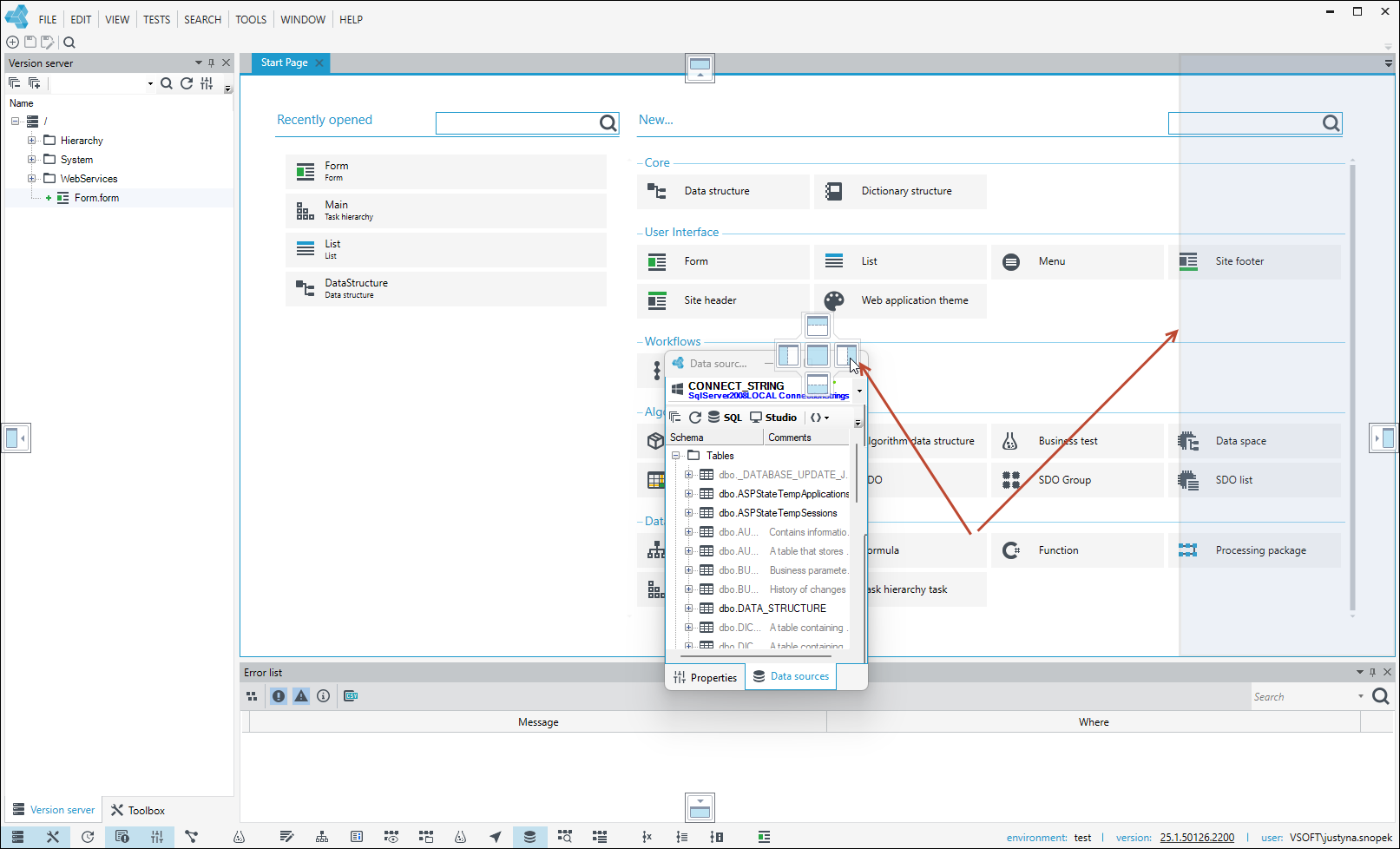Open Version server settings sliders icon
This screenshot has width=1400, height=849.
(x=207, y=83)
